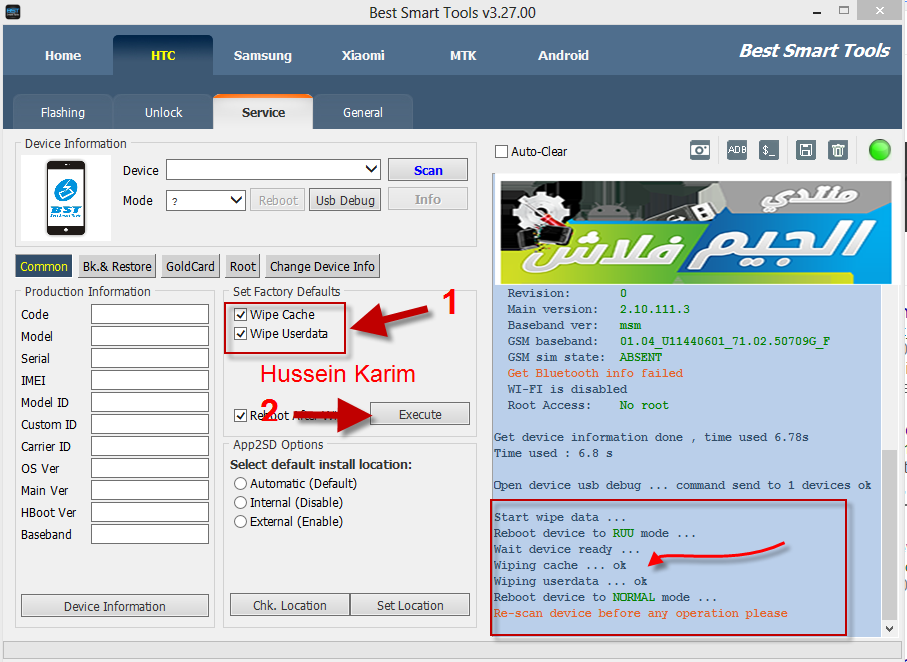Screen dimensions: 907x662
Task: Select the Common section tab
Action: [44, 266]
